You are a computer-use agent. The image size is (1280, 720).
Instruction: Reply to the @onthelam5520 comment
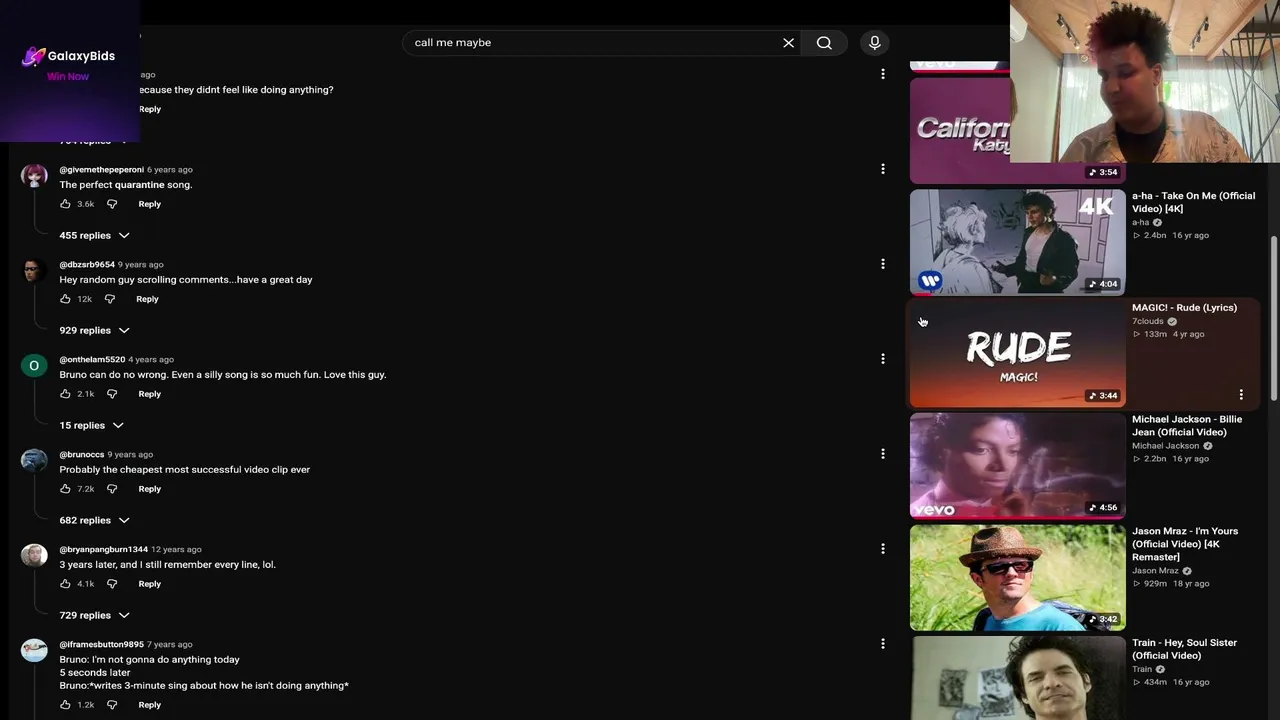(x=149, y=394)
